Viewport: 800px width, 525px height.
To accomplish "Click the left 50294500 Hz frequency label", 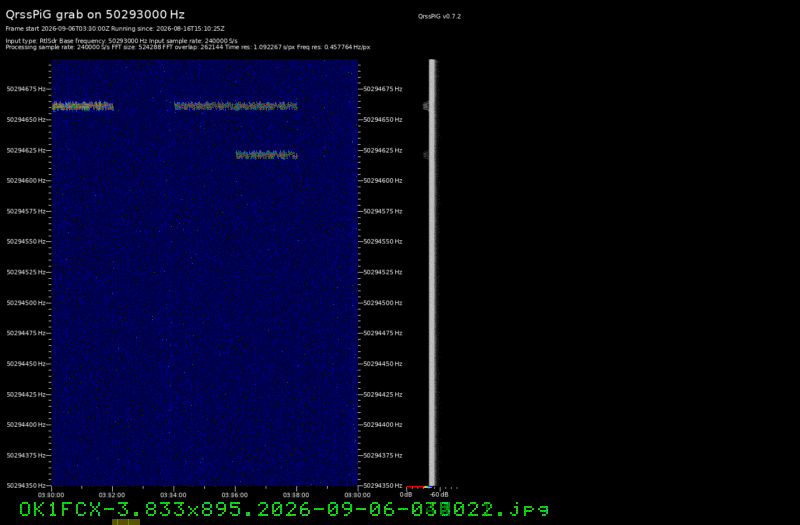I will (26, 303).
